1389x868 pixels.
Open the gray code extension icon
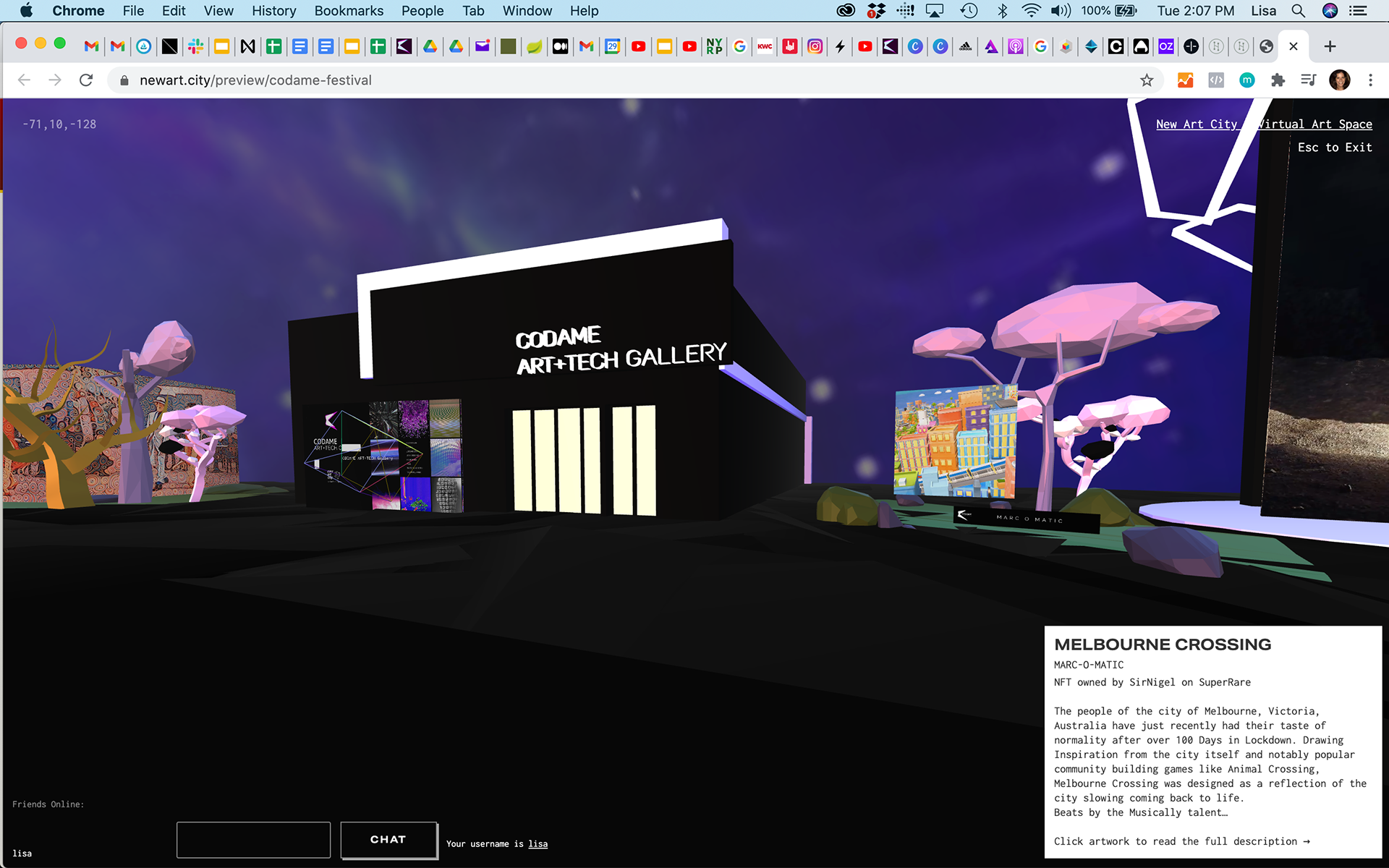pyautogui.click(x=1216, y=80)
